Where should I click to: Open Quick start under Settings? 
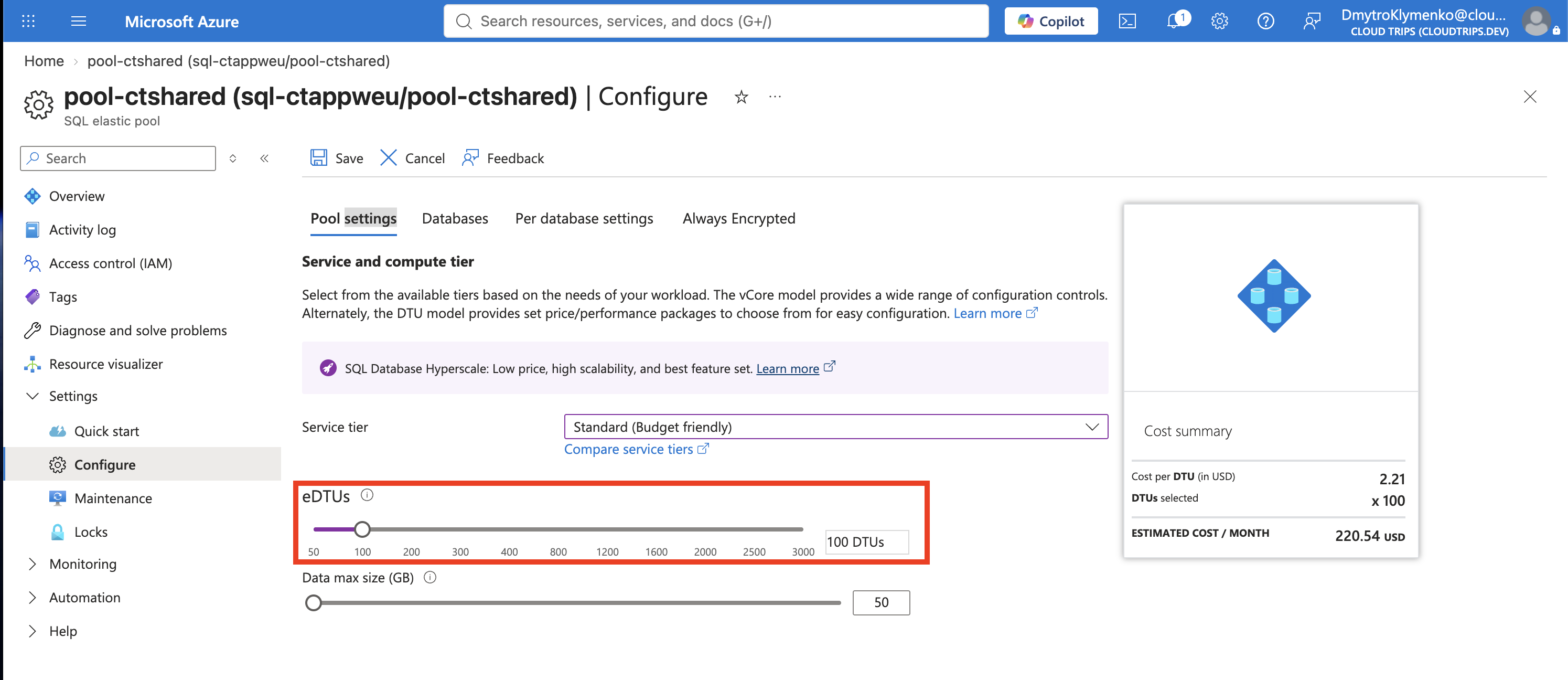[x=106, y=431]
